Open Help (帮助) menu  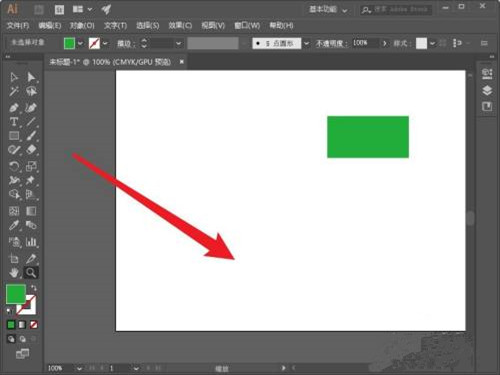(281, 26)
